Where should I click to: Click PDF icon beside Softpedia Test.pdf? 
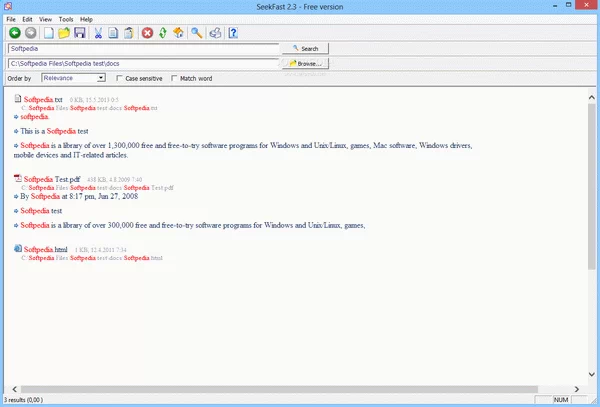coord(18,178)
